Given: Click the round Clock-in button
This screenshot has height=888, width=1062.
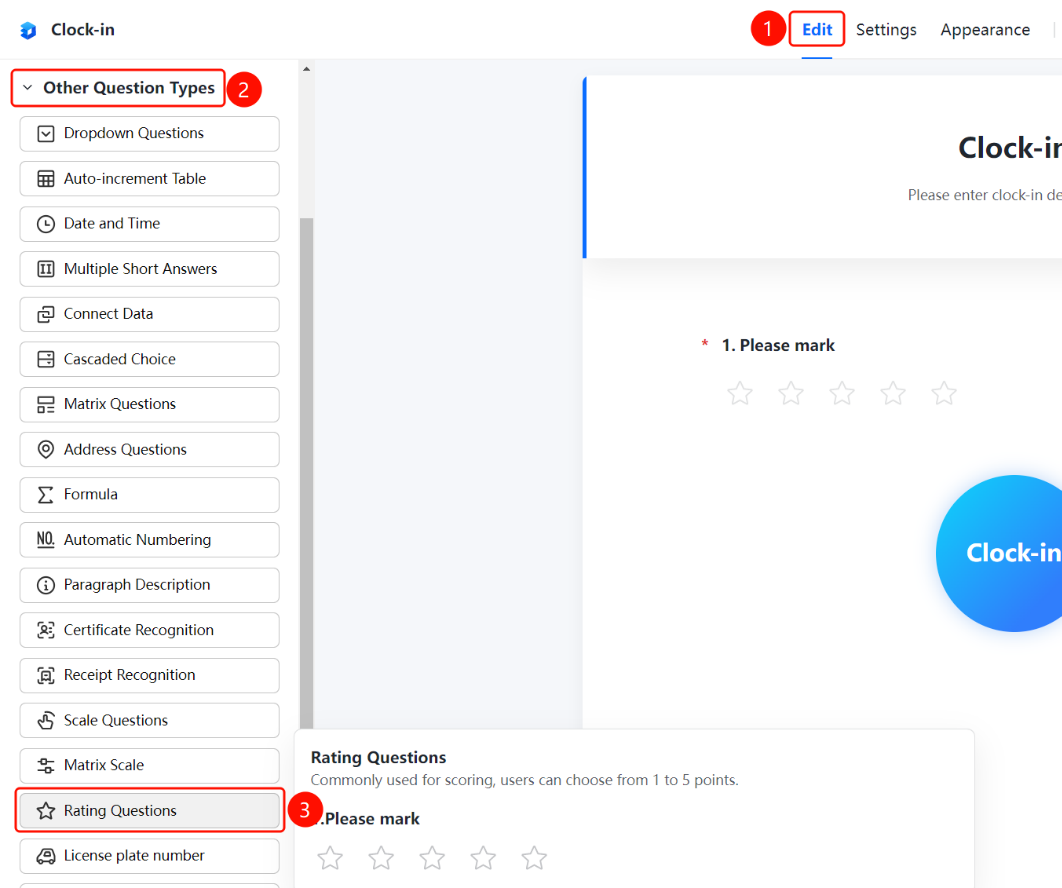Looking at the screenshot, I should (x=1000, y=553).
